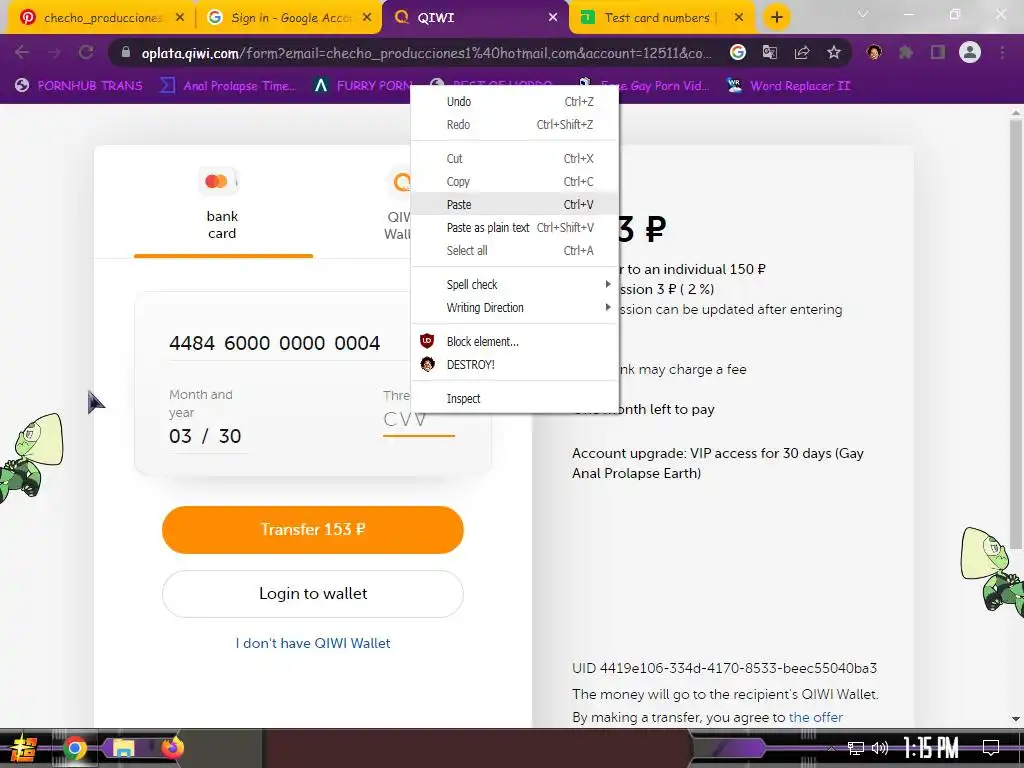Click the Mastercard bank card icon
This screenshot has height=768, width=1024.
tap(217, 181)
